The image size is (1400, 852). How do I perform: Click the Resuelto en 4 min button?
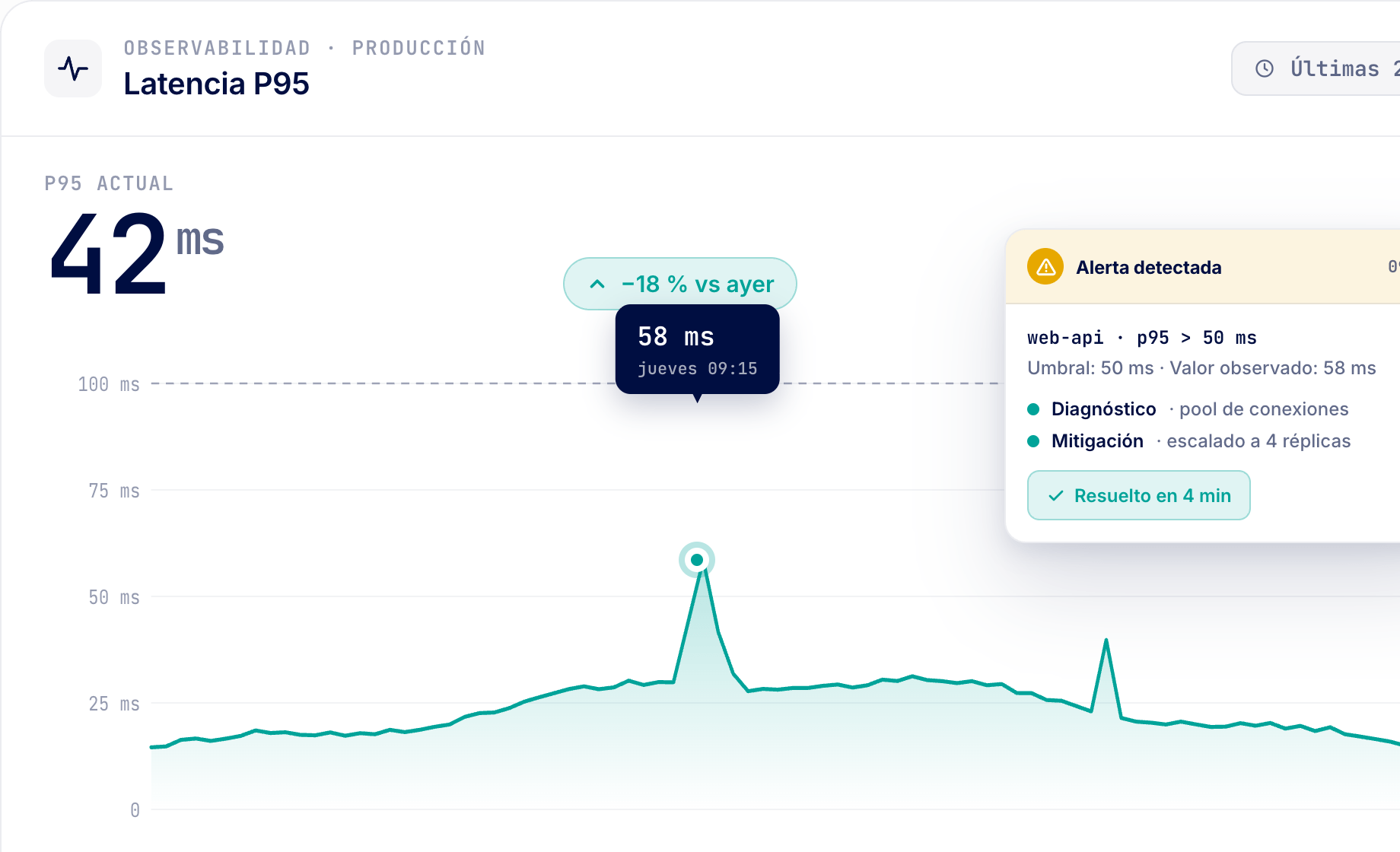click(x=1138, y=495)
